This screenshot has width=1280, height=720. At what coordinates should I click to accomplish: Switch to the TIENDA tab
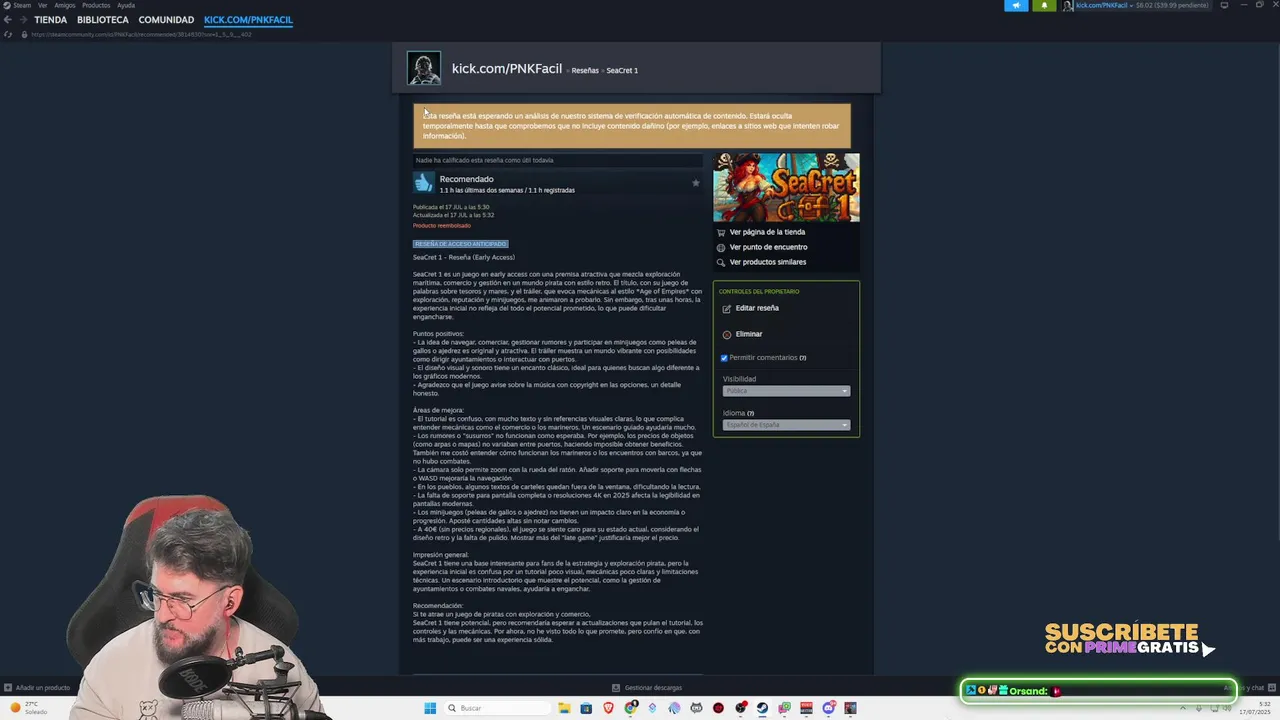51,20
